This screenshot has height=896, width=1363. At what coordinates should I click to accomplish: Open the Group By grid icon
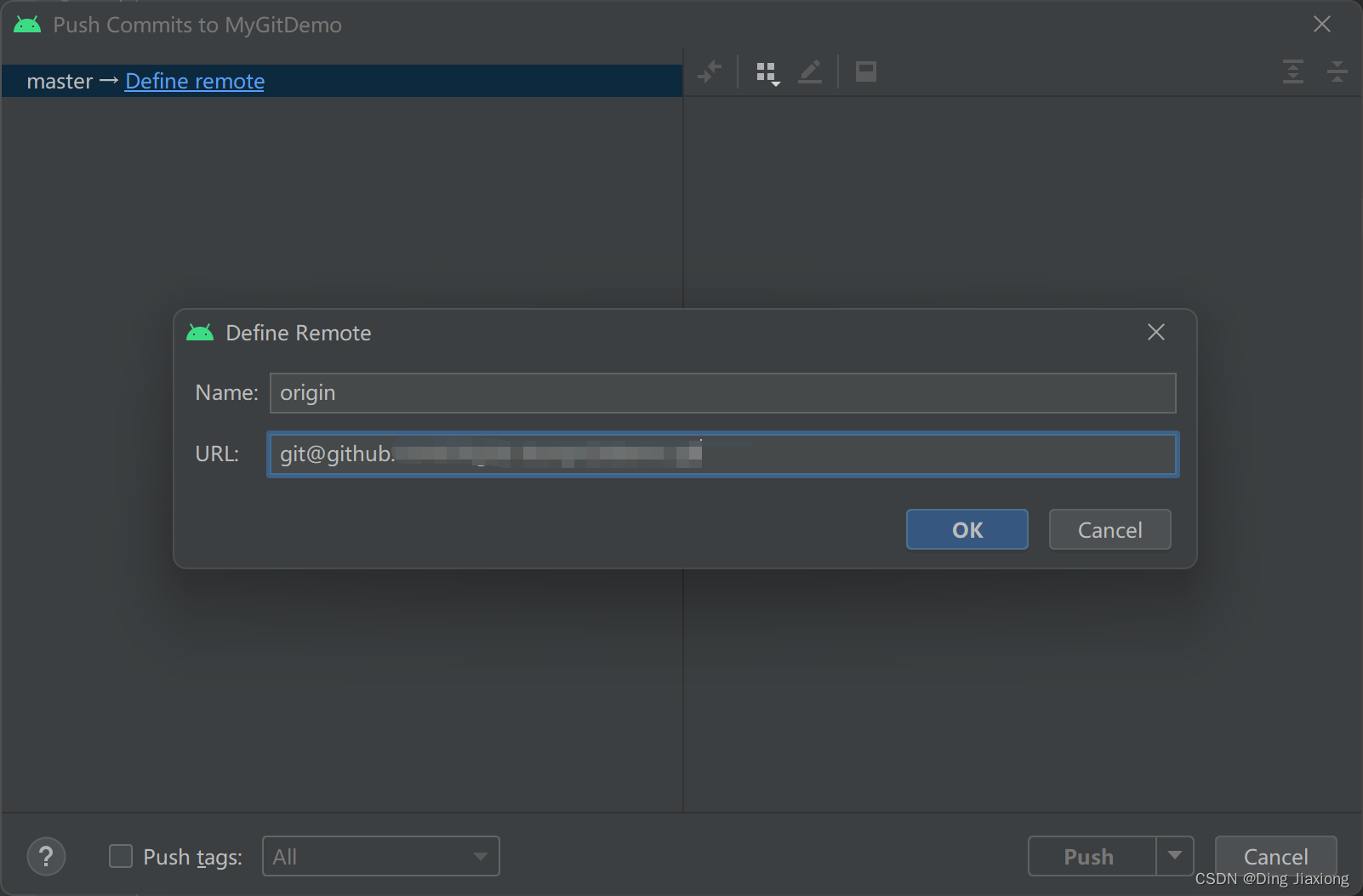(767, 73)
